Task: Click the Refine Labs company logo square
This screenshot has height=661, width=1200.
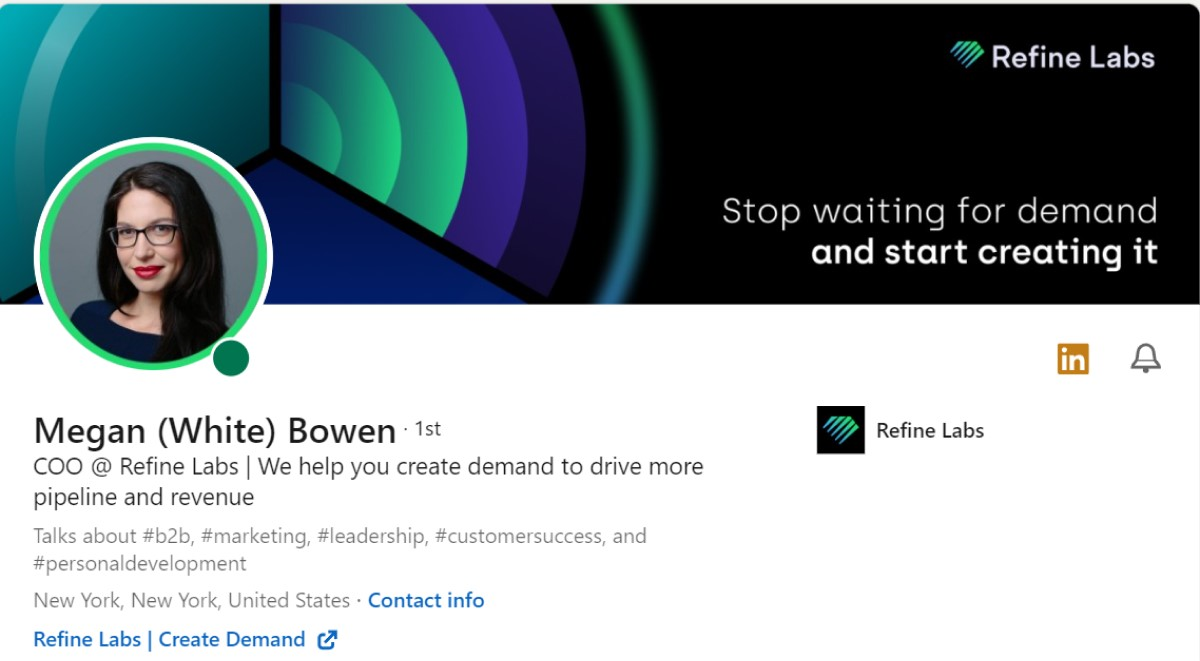Action: [x=841, y=430]
